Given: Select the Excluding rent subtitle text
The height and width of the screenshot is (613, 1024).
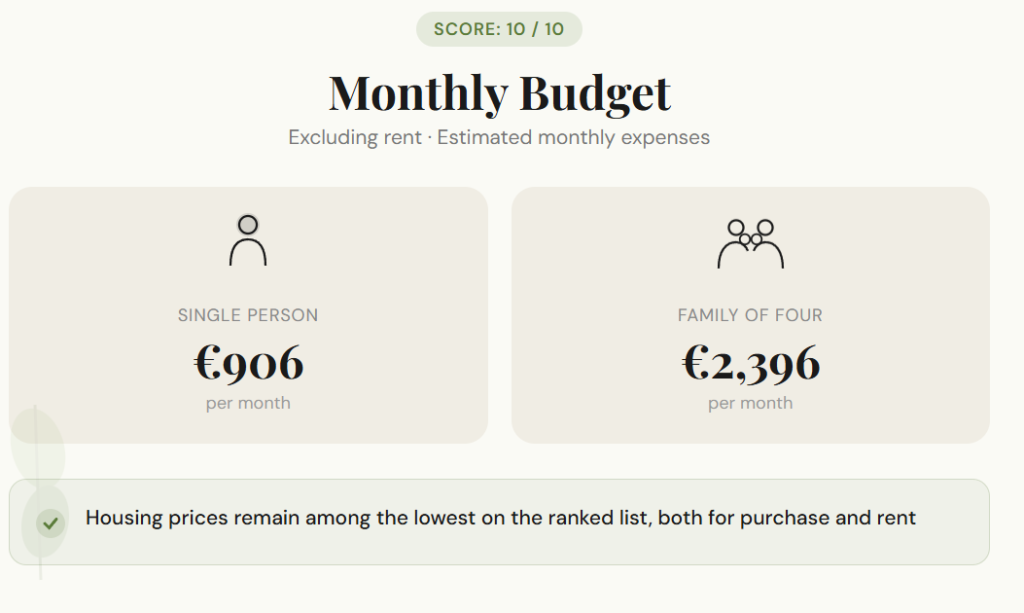Looking at the screenshot, I should tap(355, 137).
